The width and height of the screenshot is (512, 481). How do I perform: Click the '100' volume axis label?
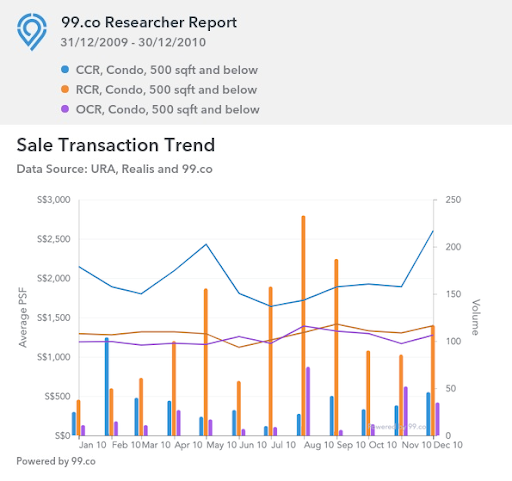coord(453,341)
